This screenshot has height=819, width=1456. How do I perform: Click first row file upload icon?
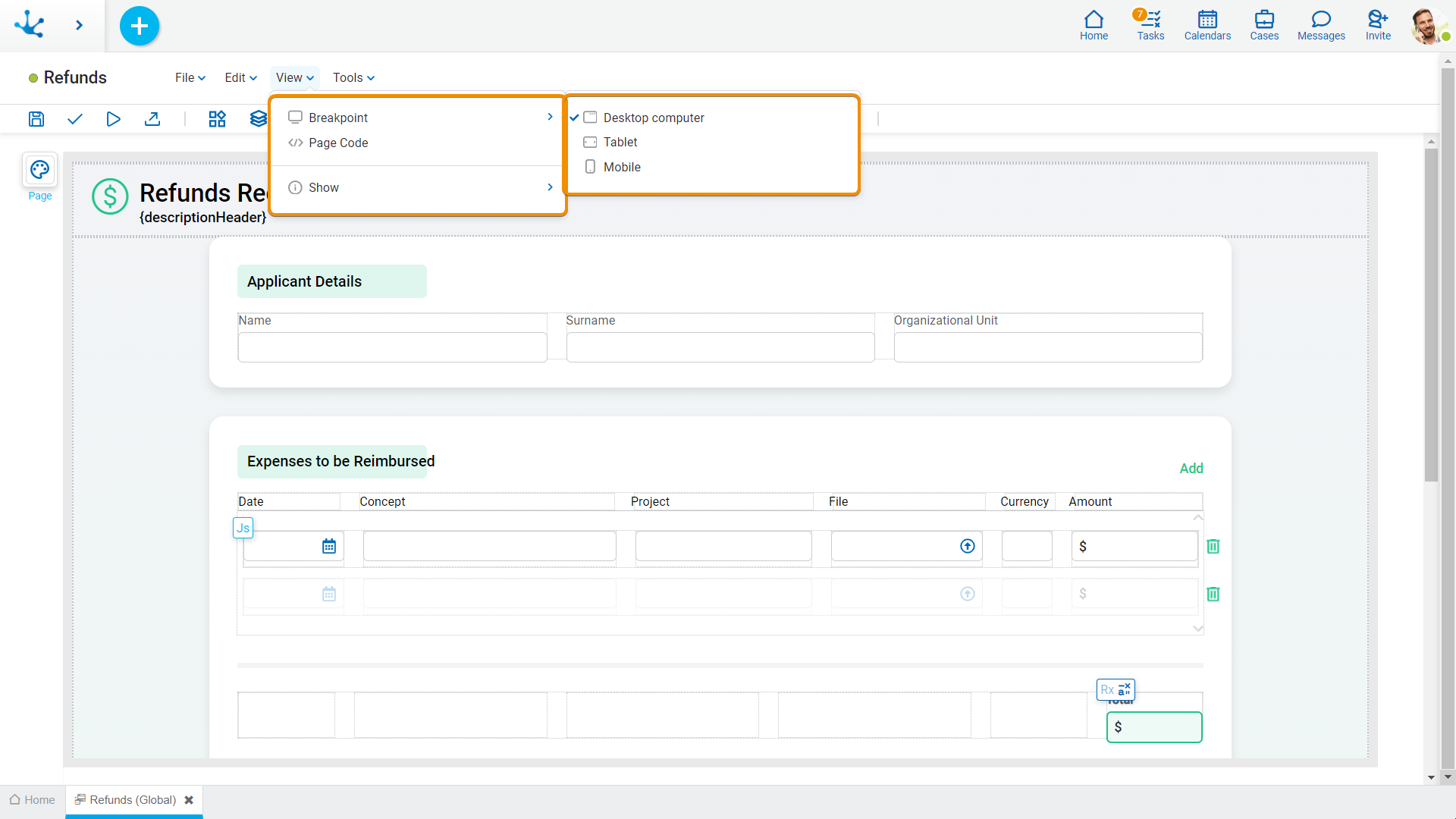pyautogui.click(x=968, y=546)
